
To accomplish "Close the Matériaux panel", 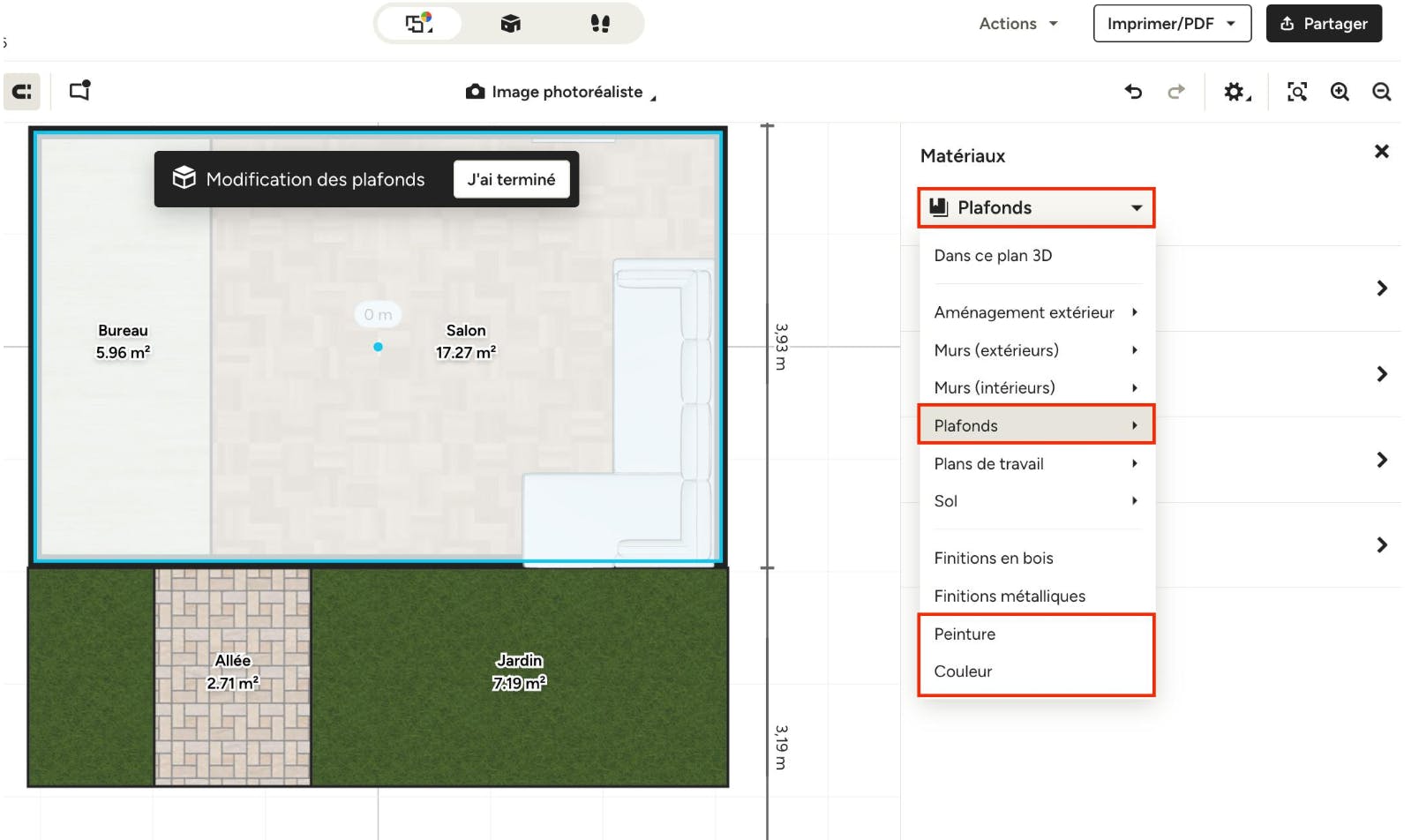I will [1381, 152].
